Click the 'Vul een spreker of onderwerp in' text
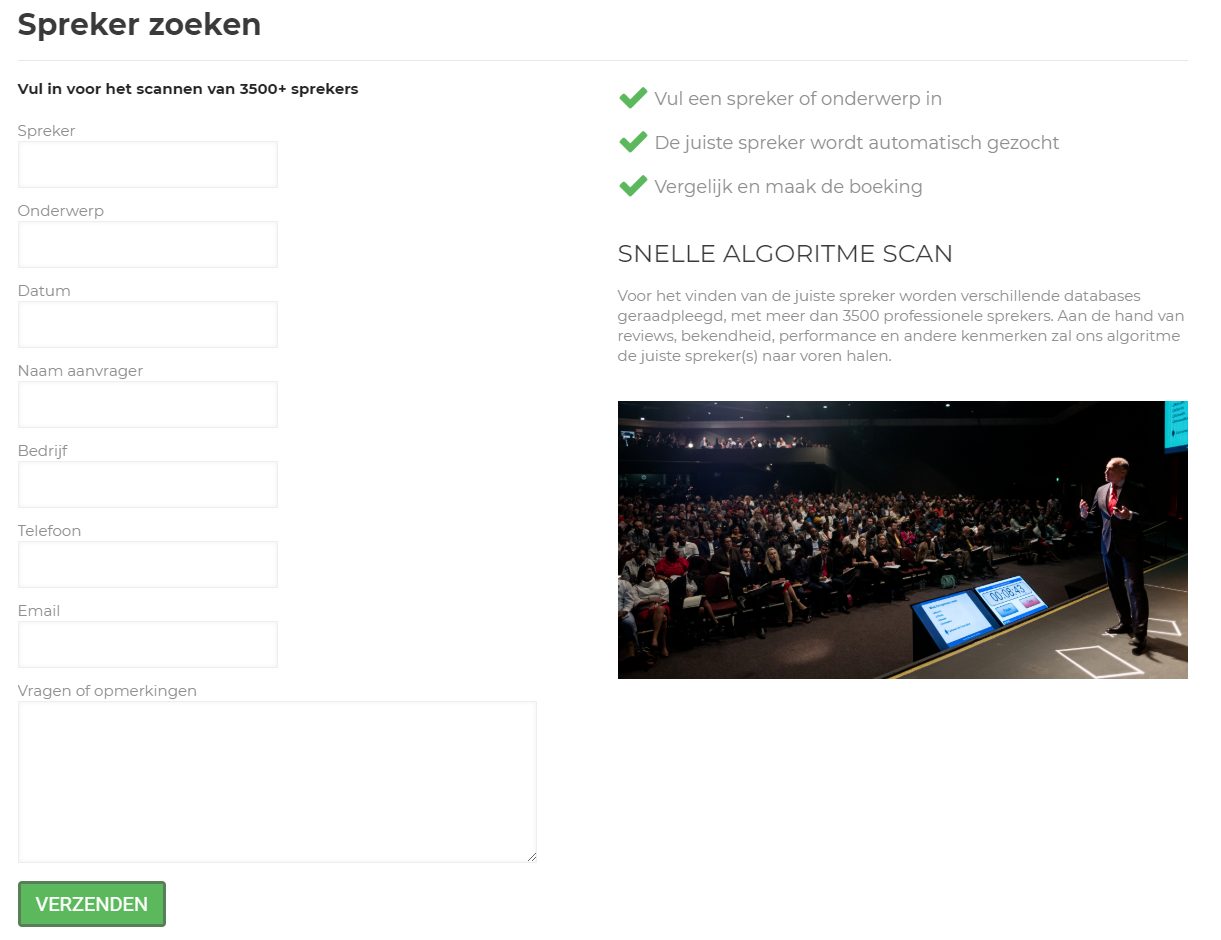Screen dimensions: 1221x940 (x=798, y=99)
